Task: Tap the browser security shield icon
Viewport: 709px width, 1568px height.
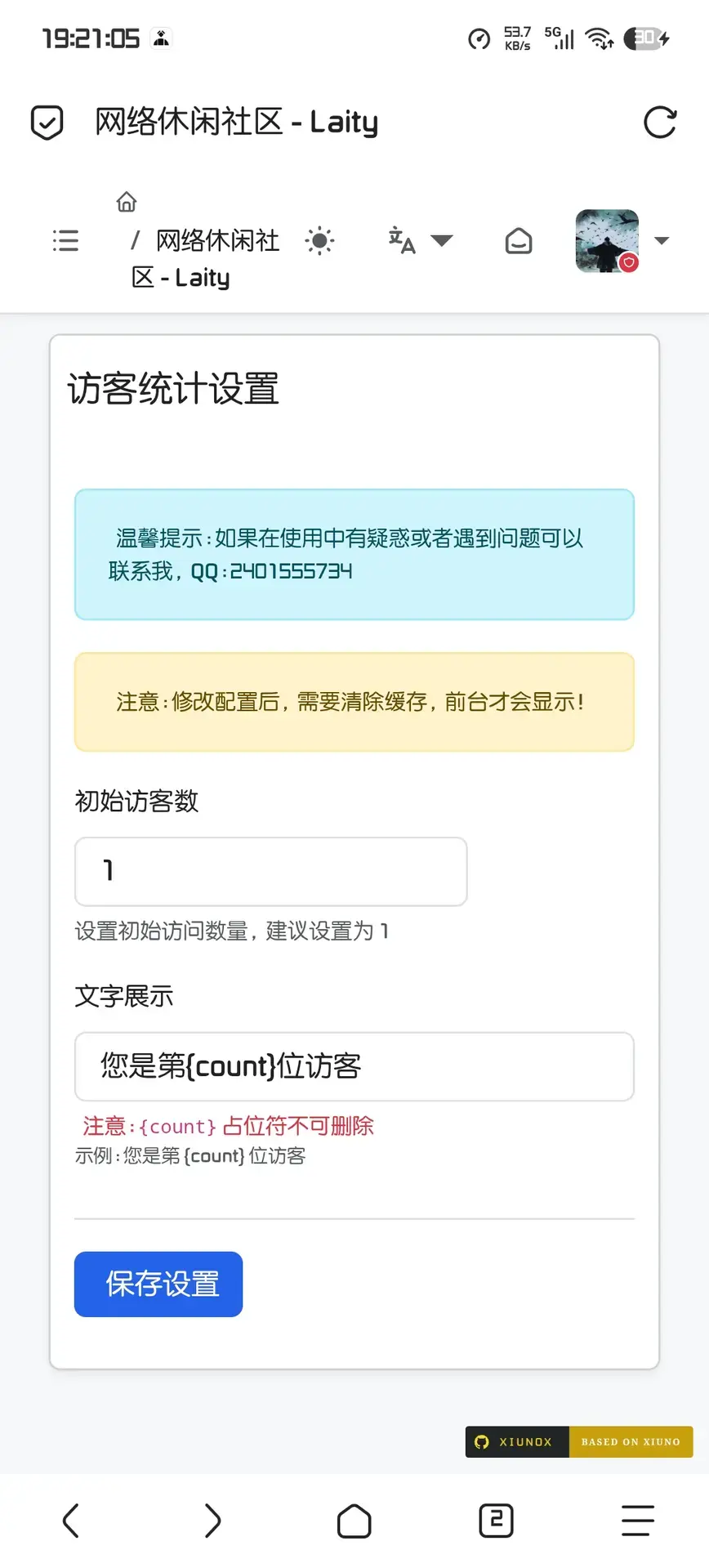Action: tap(47, 123)
